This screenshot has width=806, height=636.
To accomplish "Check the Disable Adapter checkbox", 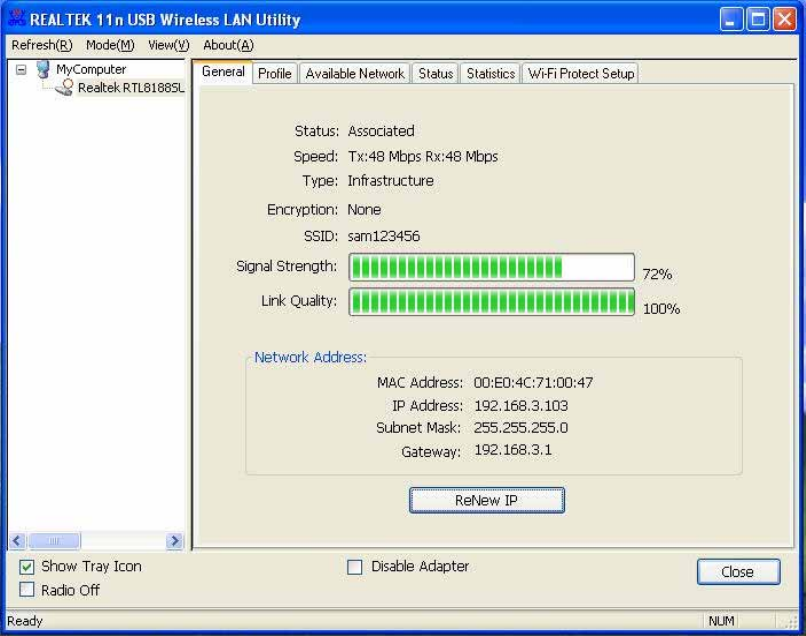I will (x=355, y=567).
